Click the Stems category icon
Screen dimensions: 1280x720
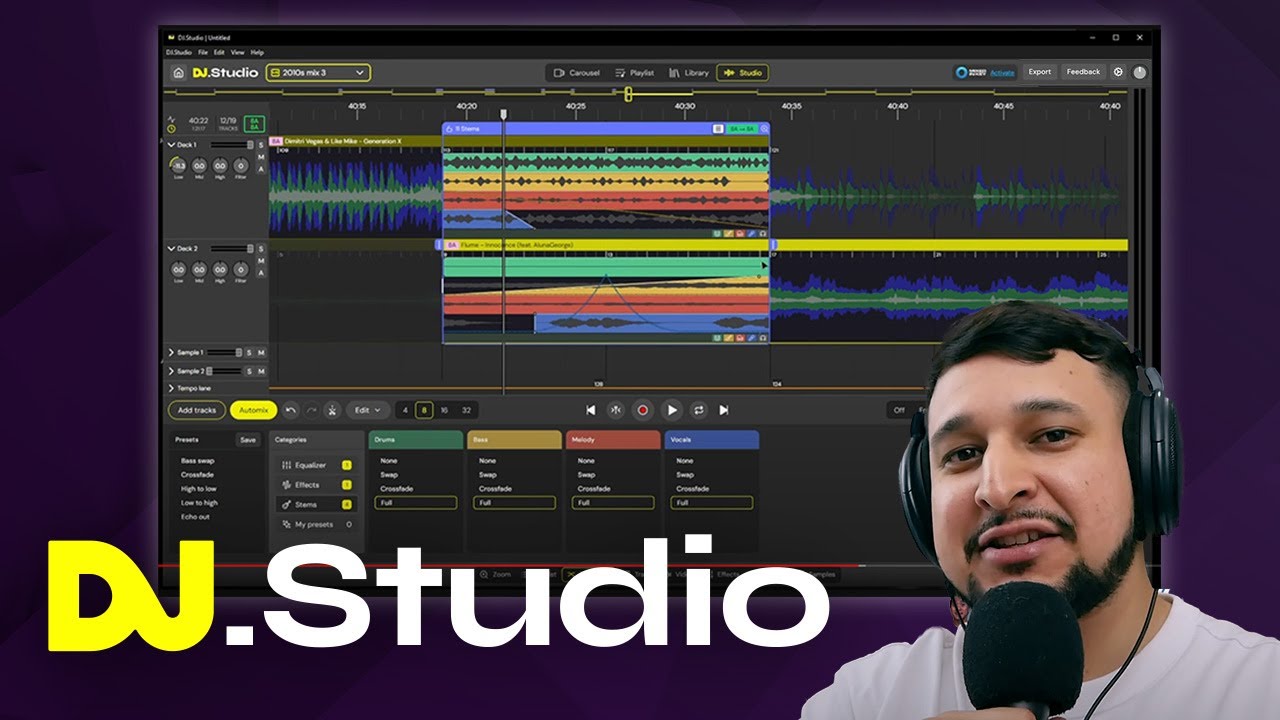tap(286, 505)
